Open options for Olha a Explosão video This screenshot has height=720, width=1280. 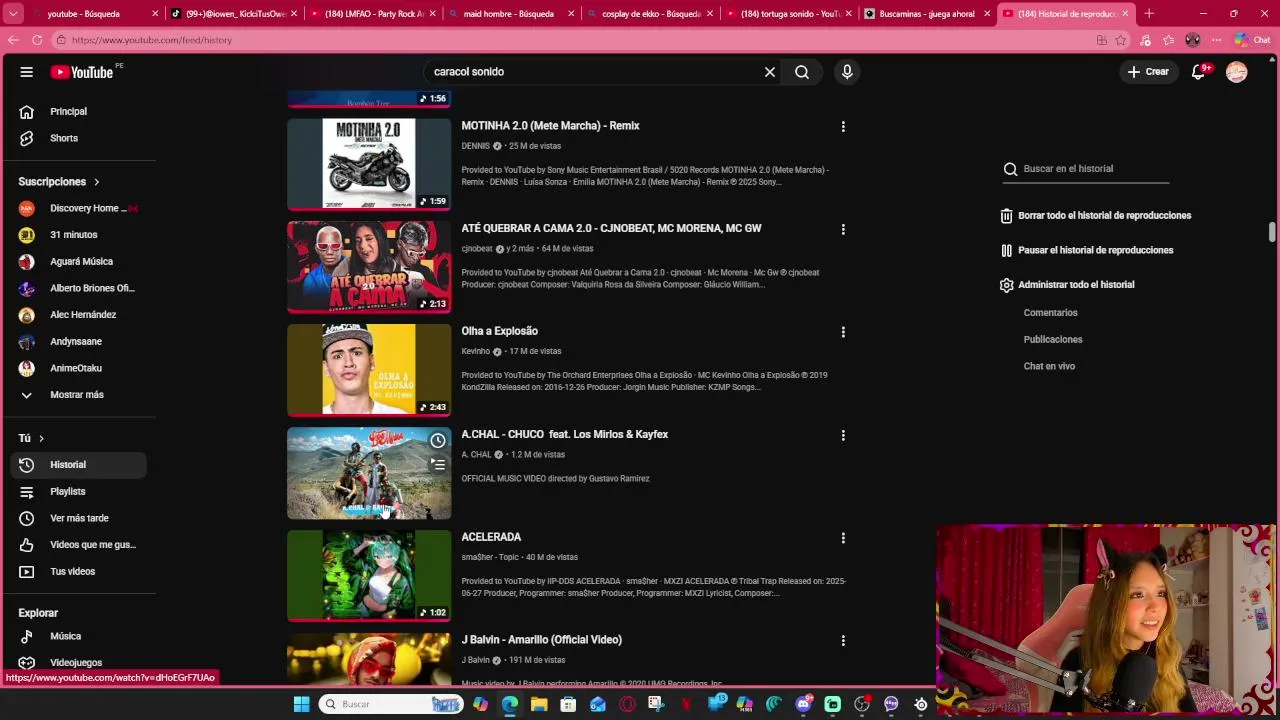pos(843,332)
